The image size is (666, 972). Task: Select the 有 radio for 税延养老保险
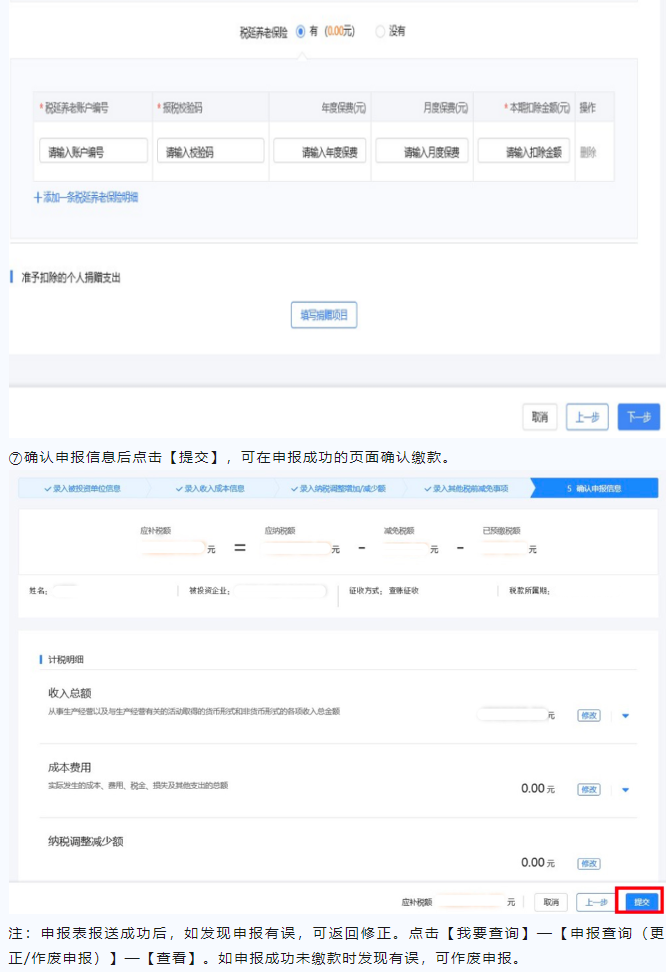coord(300,32)
